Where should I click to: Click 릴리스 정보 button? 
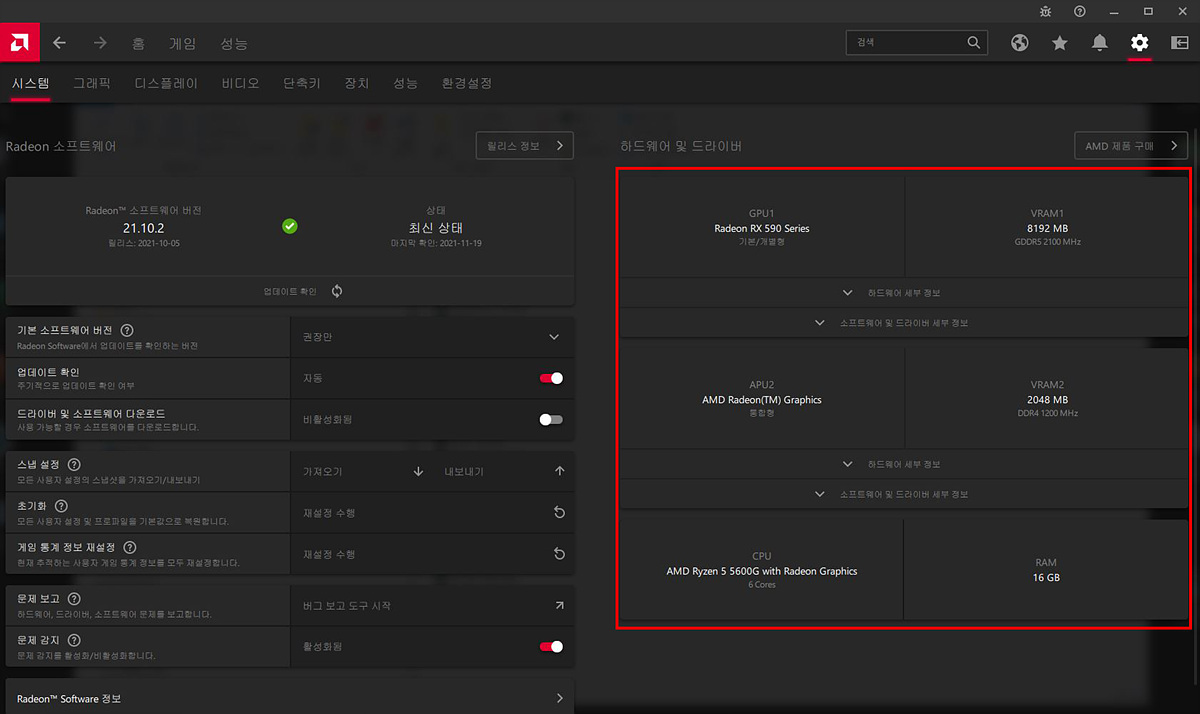pyautogui.click(x=525, y=146)
